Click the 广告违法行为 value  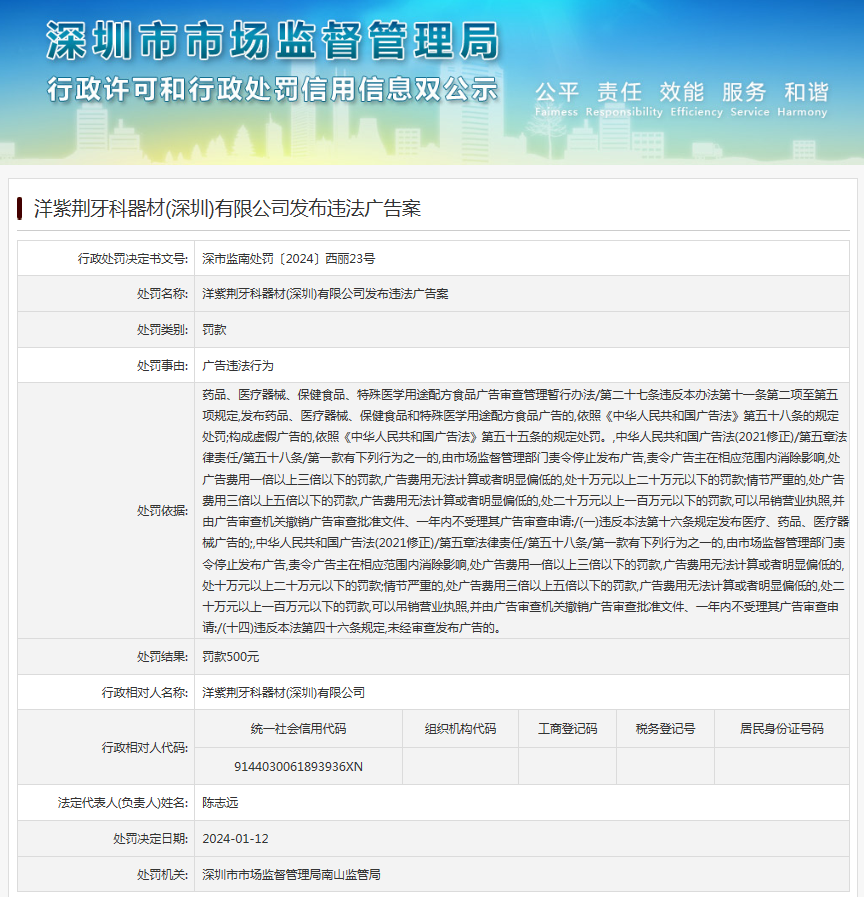tap(237, 366)
